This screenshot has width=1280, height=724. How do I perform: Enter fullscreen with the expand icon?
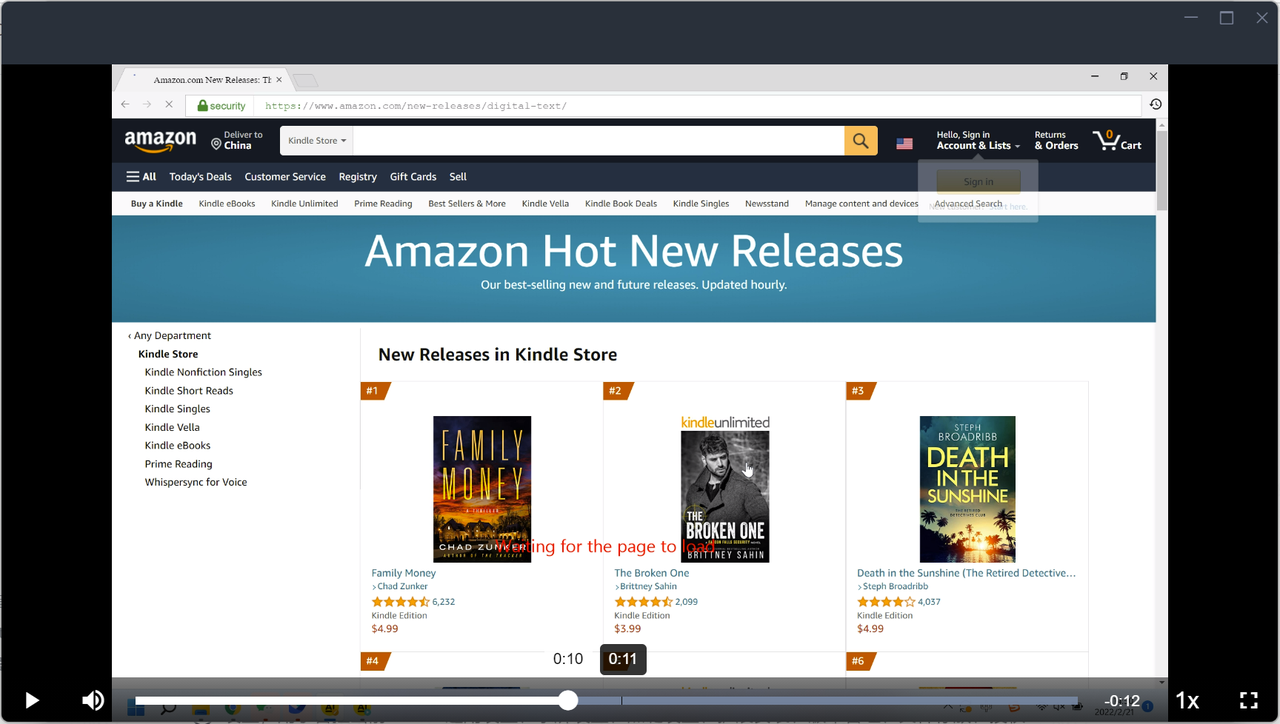click(1248, 700)
